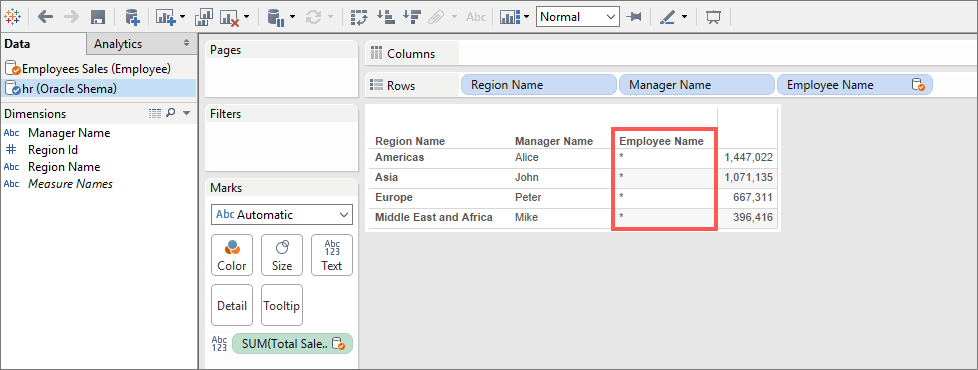Click the Text button in Marks card
The width and height of the screenshot is (978, 370).
pyautogui.click(x=331, y=255)
